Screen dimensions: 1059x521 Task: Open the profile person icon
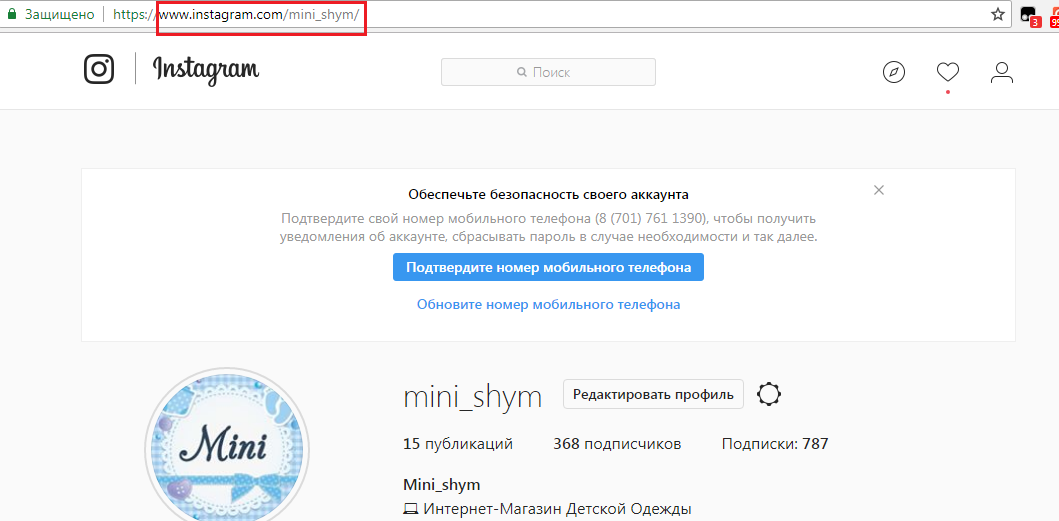point(1002,72)
